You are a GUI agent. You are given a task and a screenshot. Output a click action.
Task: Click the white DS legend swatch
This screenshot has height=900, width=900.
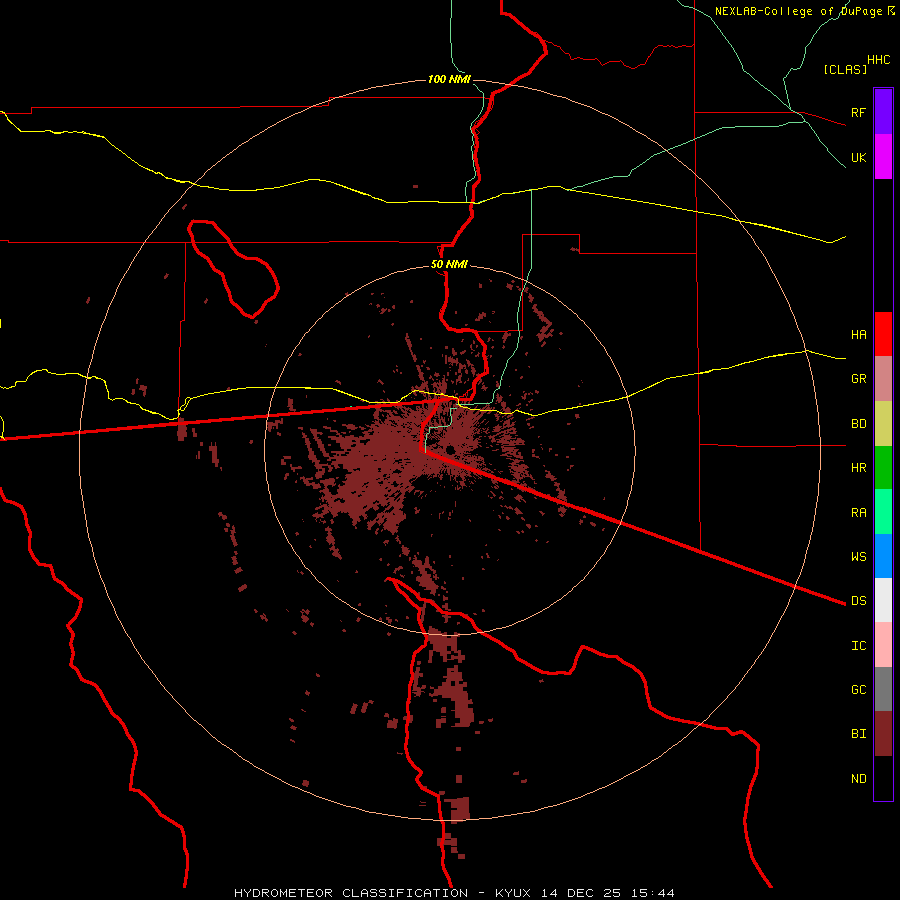883,600
